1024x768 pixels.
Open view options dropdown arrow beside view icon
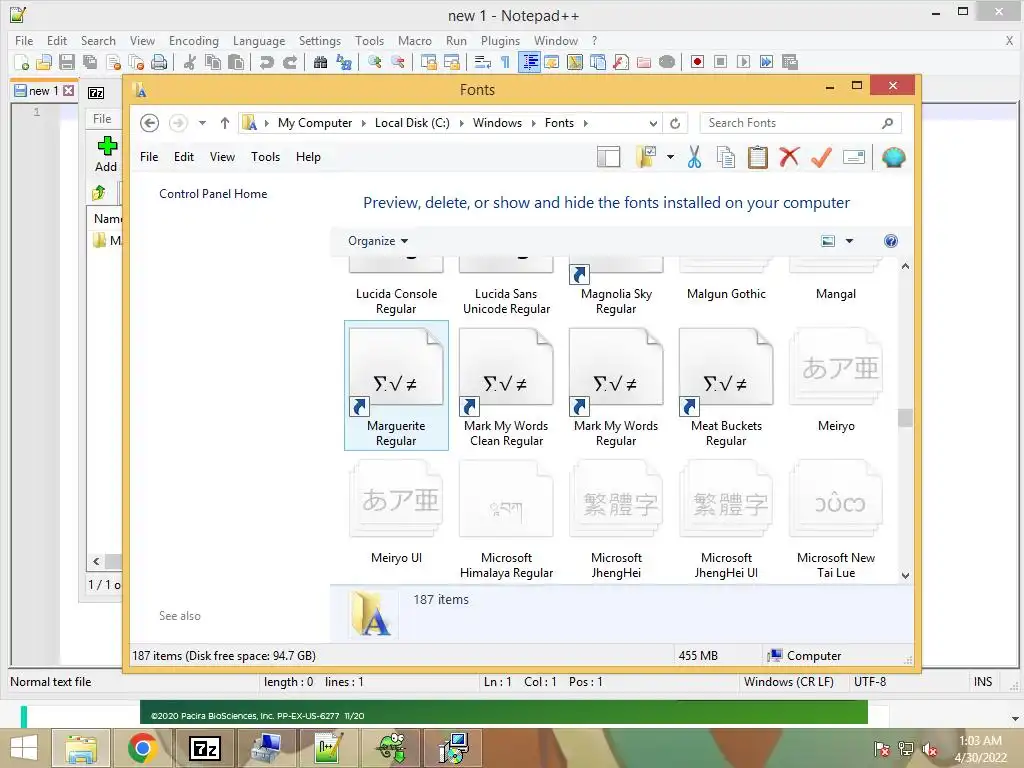850,241
